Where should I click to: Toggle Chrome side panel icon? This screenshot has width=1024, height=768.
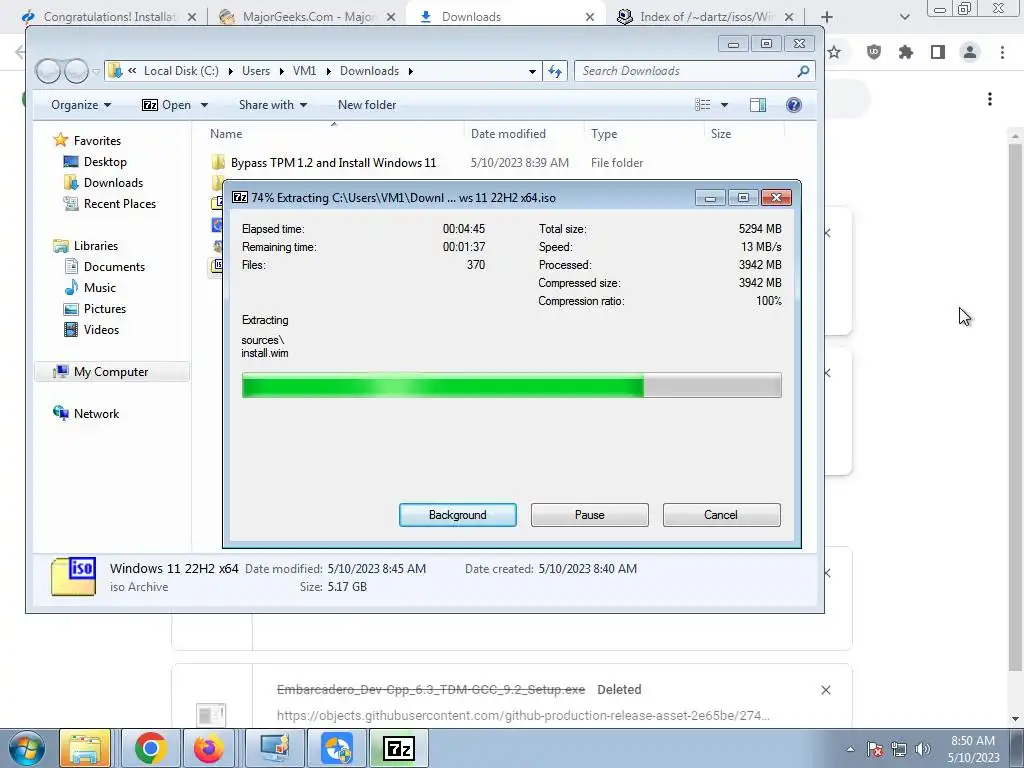938,52
